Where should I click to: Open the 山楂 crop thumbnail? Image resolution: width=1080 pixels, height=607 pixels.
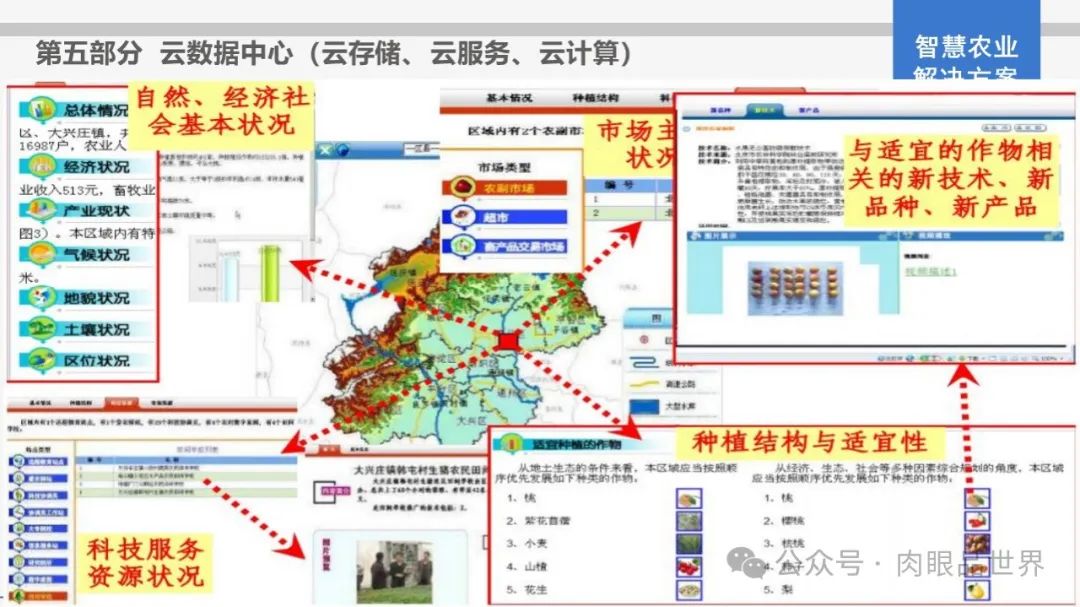[x=689, y=566]
